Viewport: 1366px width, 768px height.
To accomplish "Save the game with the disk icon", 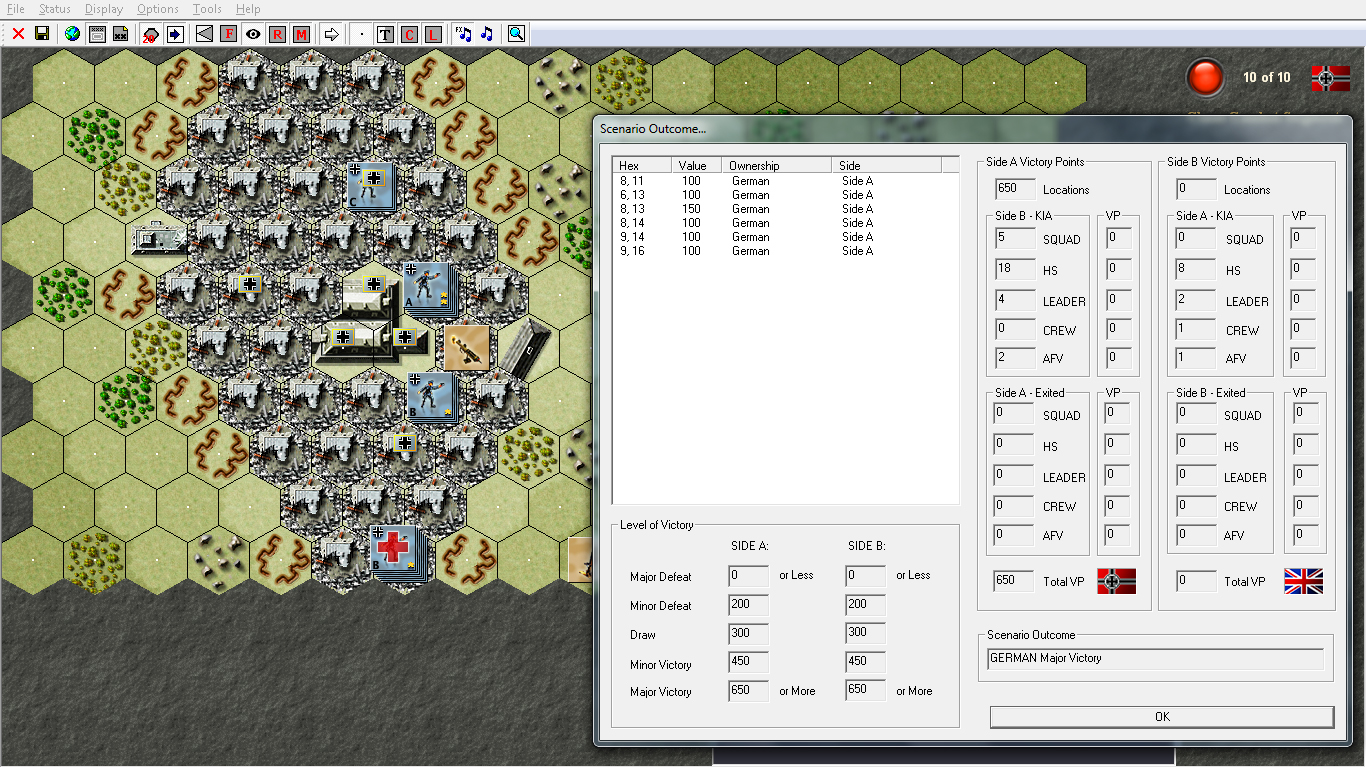I will pos(42,33).
